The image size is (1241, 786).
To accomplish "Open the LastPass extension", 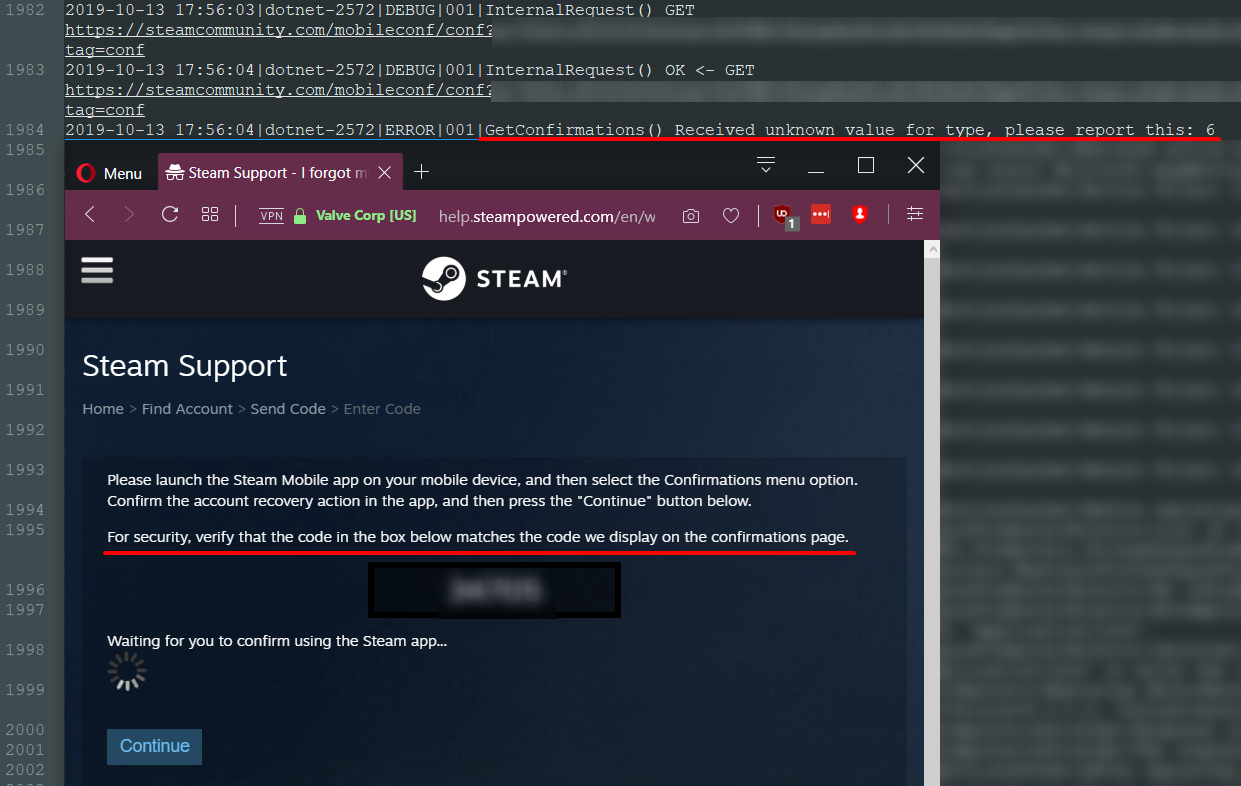I will (820, 215).
